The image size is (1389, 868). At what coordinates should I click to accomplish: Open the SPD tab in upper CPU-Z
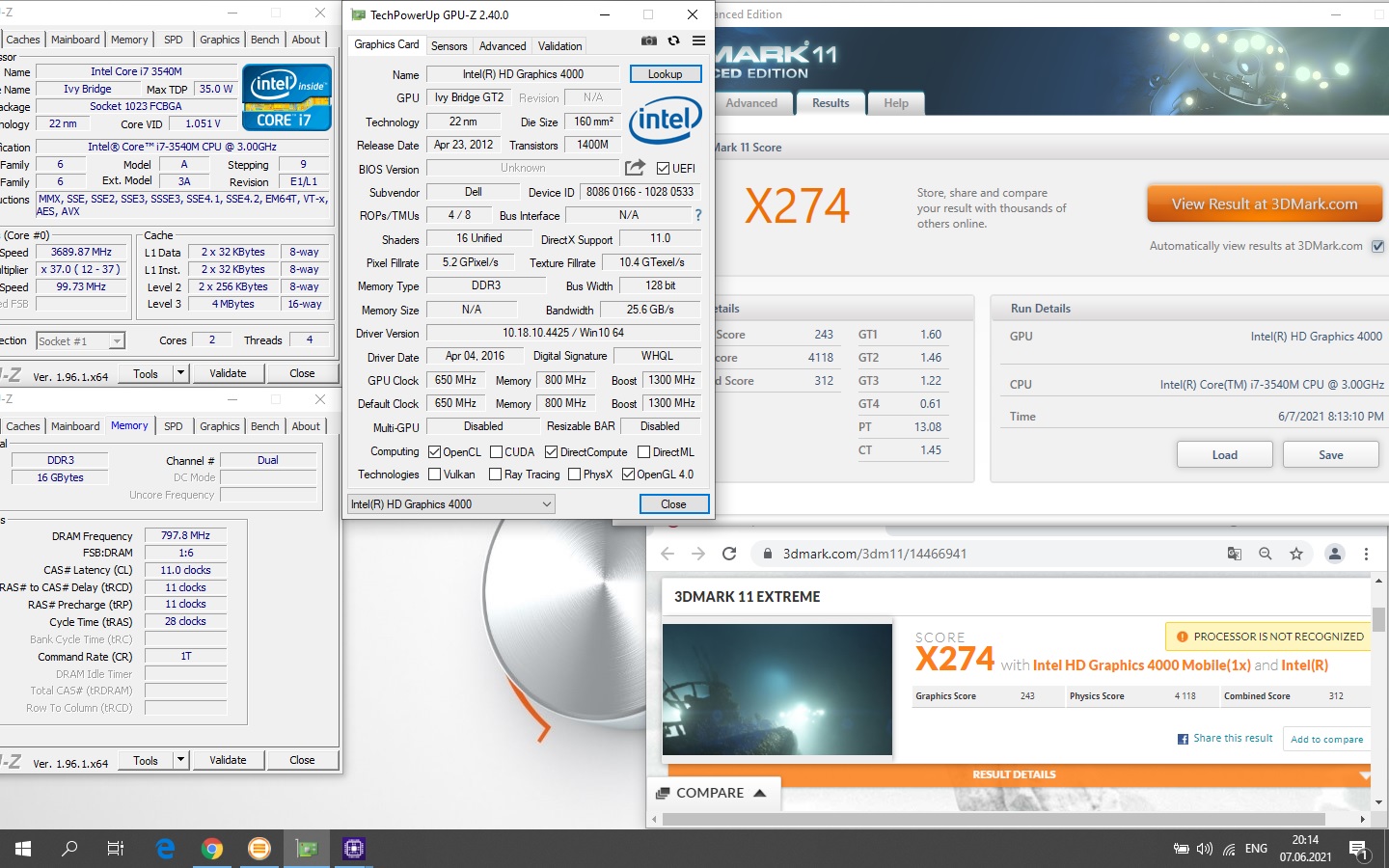click(x=174, y=40)
